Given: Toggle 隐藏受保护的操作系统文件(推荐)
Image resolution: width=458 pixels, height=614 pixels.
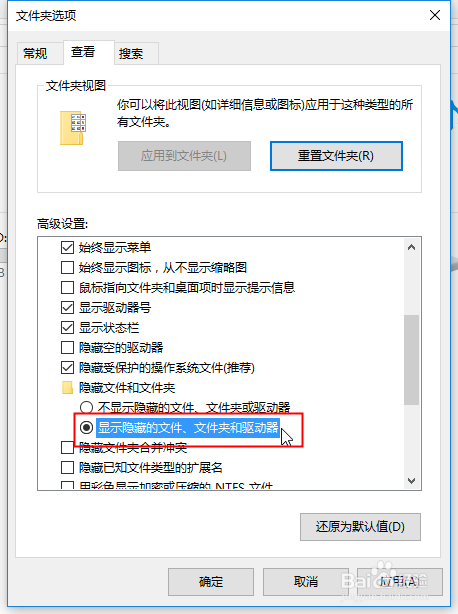Looking at the screenshot, I should [67, 368].
